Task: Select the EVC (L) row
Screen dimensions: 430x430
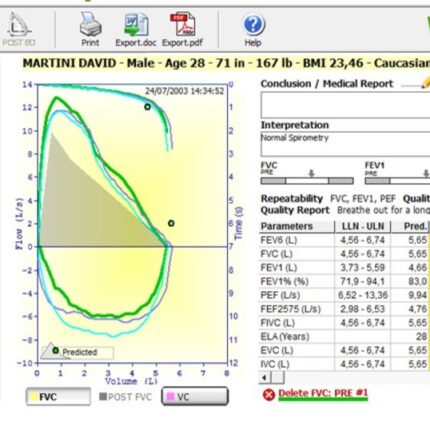Action: coord(345,350)
